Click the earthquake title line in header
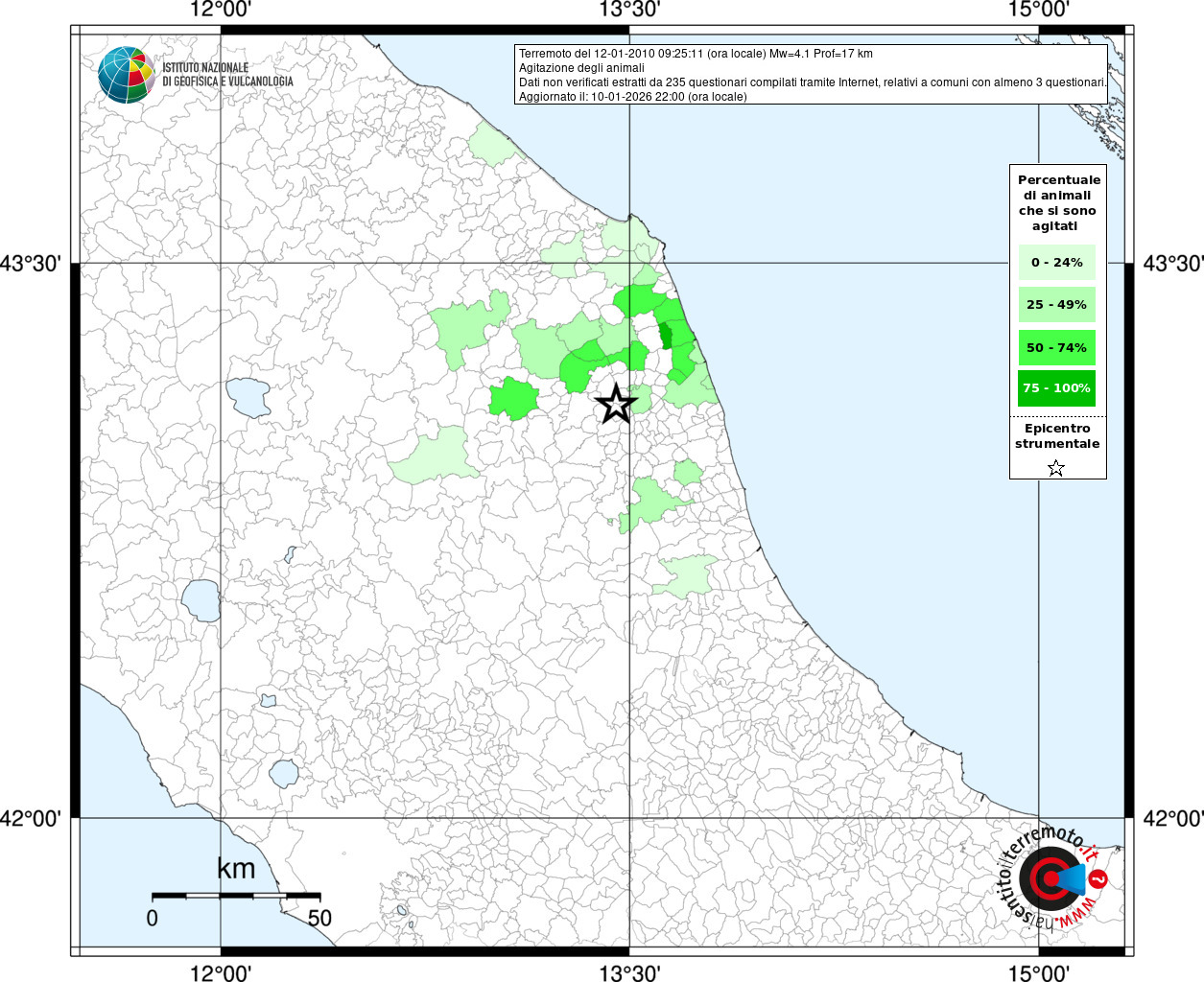This screenshot has height=982, width=1204. click(696, 54)
